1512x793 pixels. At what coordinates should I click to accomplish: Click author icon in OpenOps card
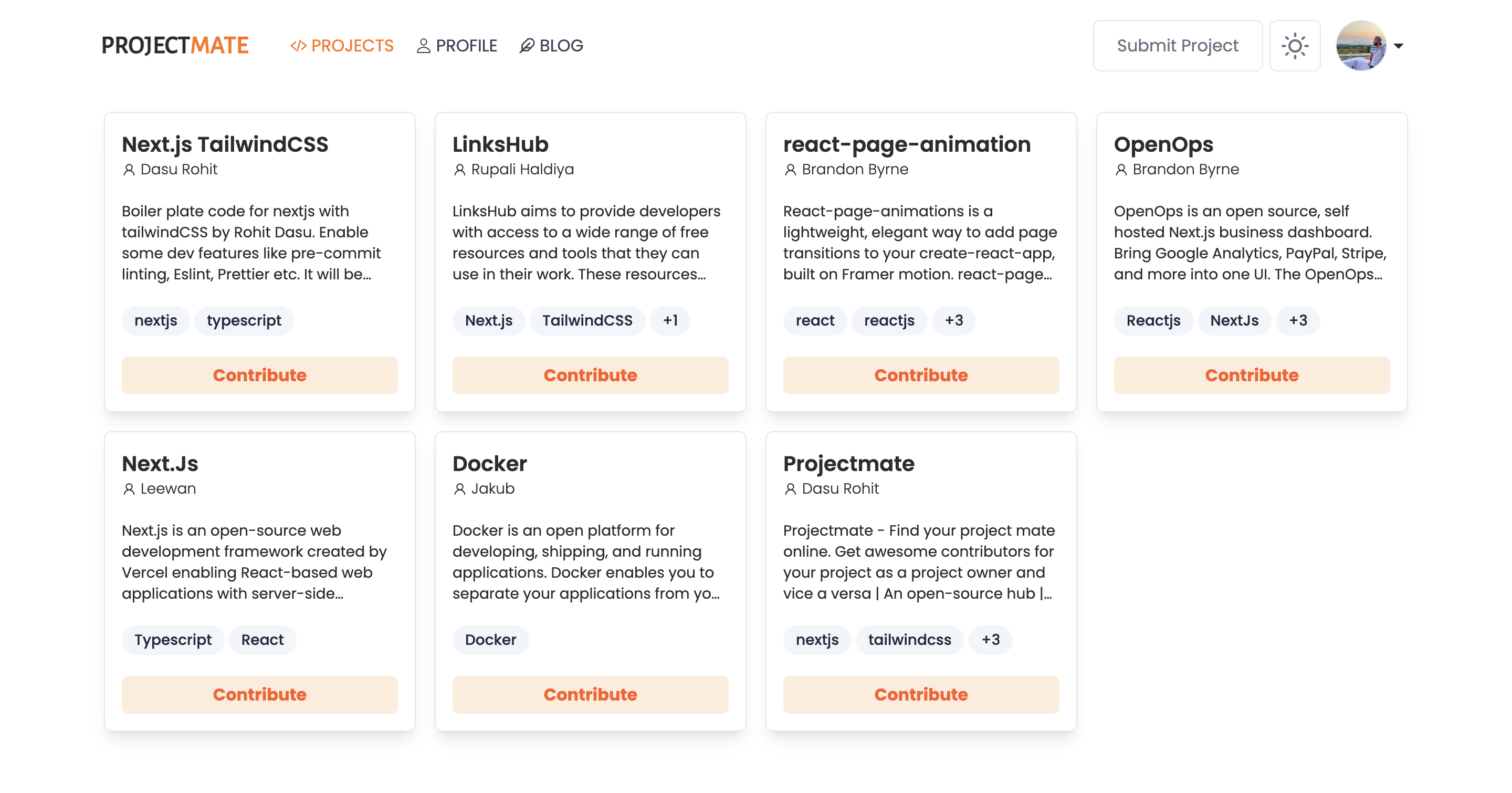click(x=1121, y=170)
